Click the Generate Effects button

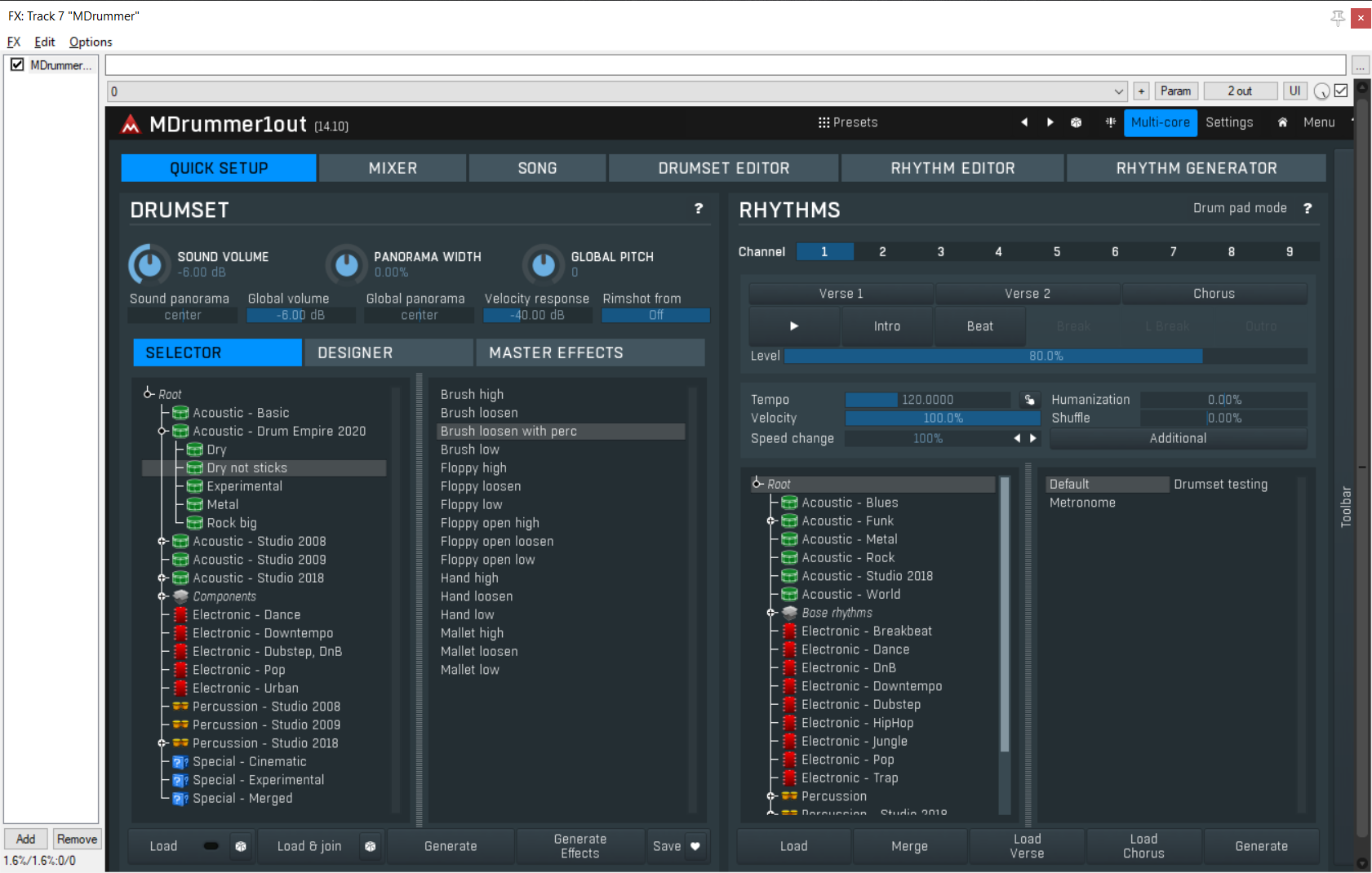pos(579,846)
